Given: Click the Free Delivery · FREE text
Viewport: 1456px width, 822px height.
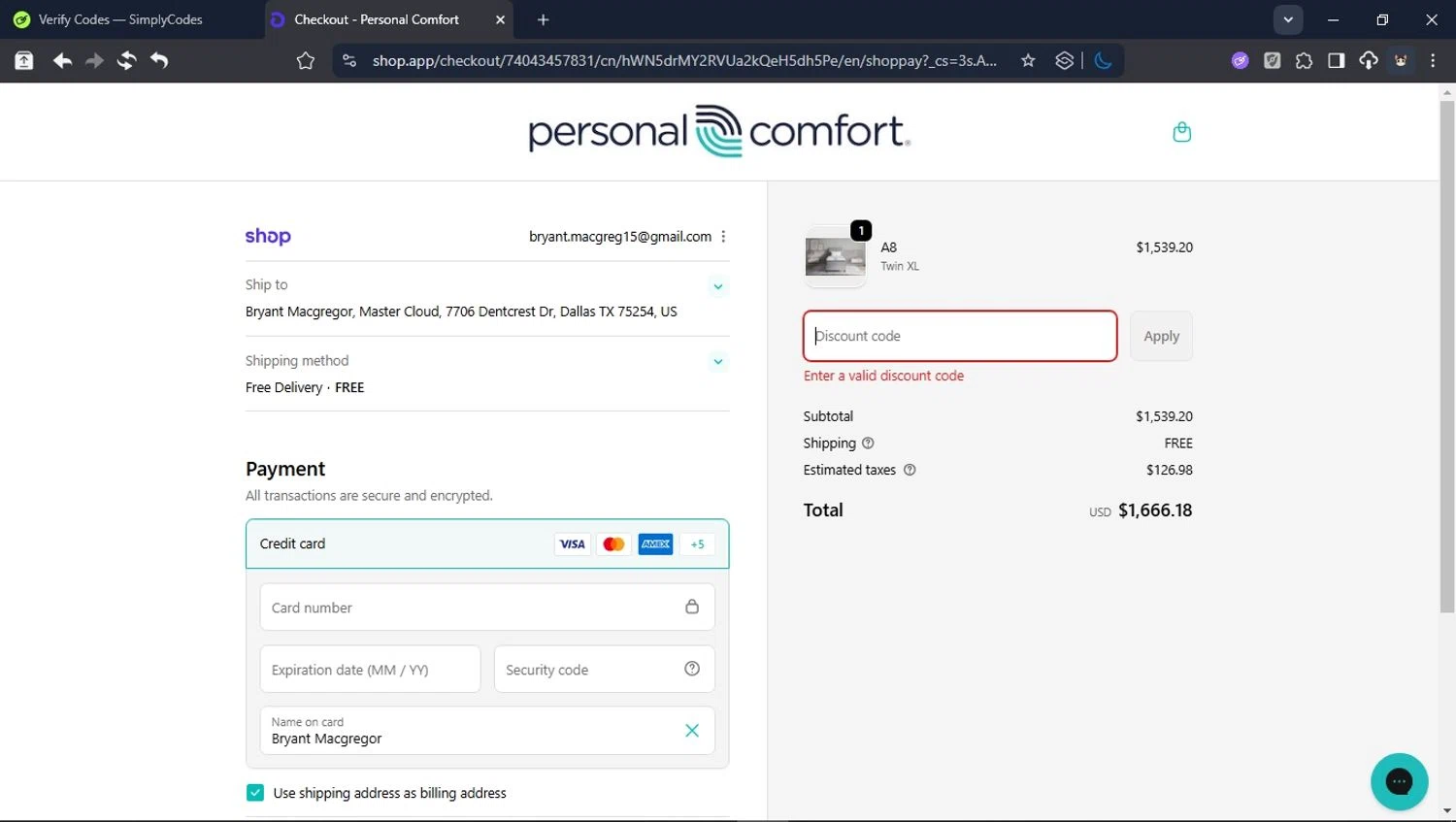Looking at the screenshot, I should [305, 387].
